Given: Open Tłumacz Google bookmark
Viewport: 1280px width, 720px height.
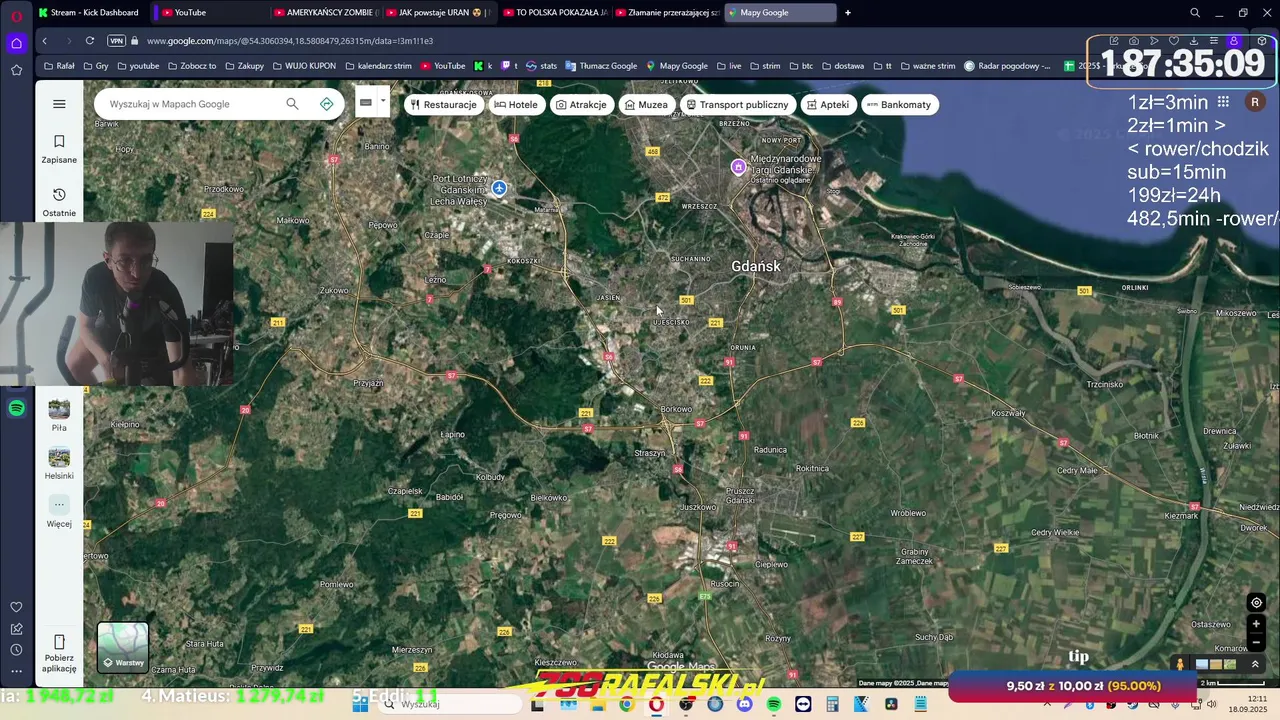Looking at the screenshot, I should click(601, 66).
